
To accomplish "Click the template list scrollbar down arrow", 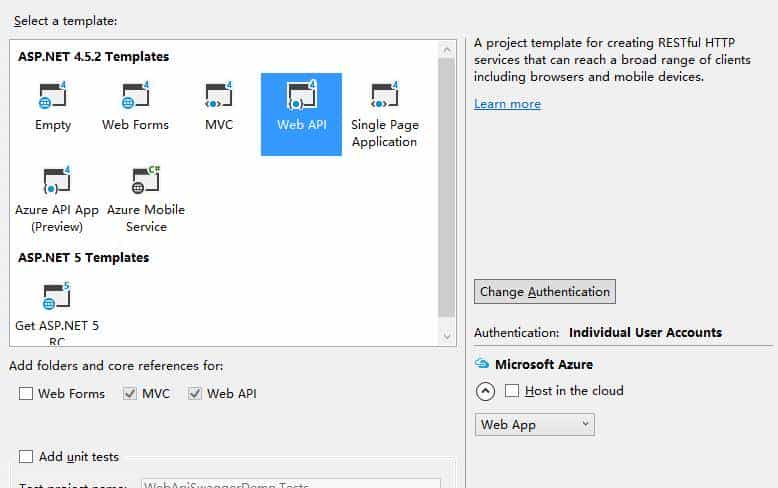I will pos(448,338).
